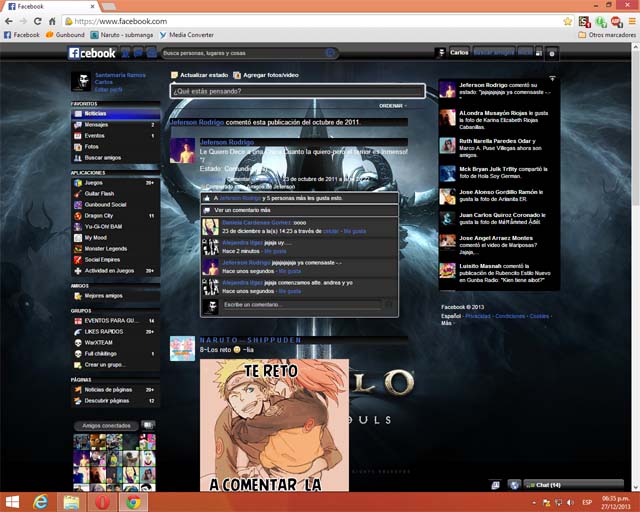
Task: Open the notifications globe icon in top bar
Action: [x=151, y=53]
